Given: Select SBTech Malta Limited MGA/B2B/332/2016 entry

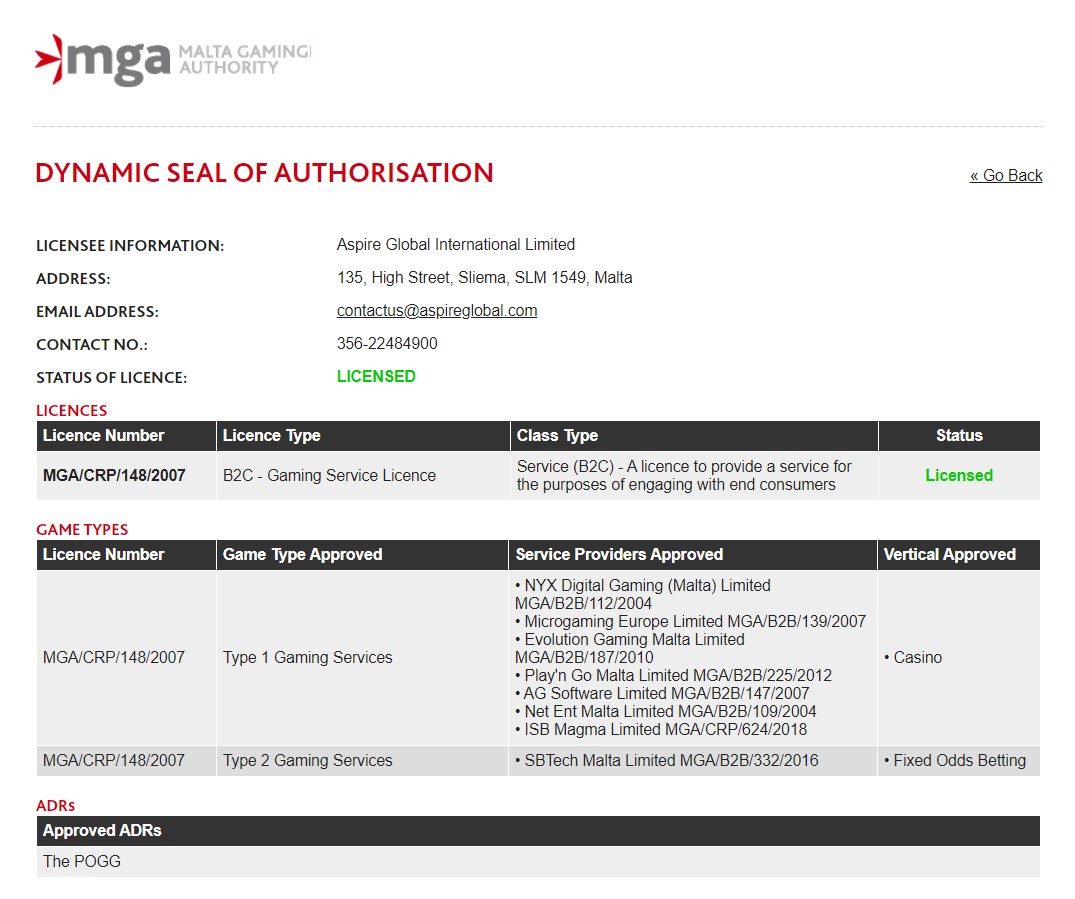Looking at the screenshot, I should [x=666, y=760].
